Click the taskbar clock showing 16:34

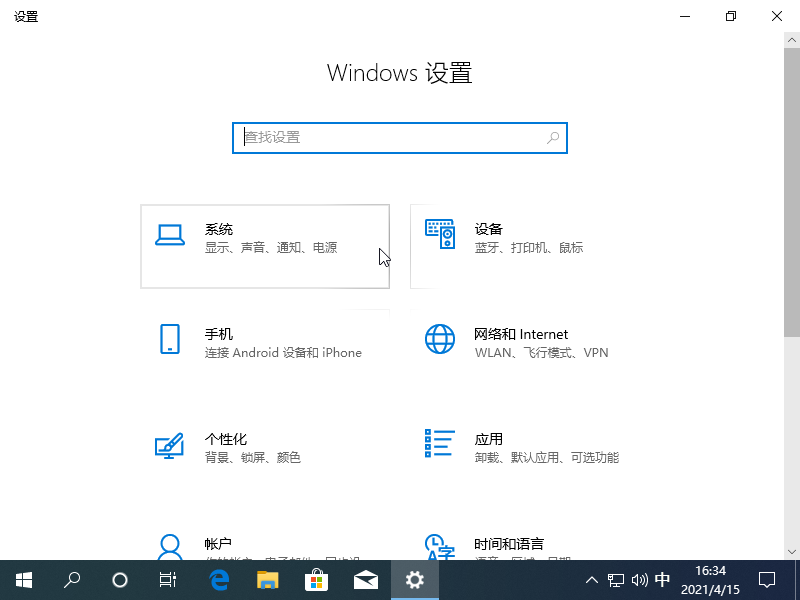pos(710,580)
